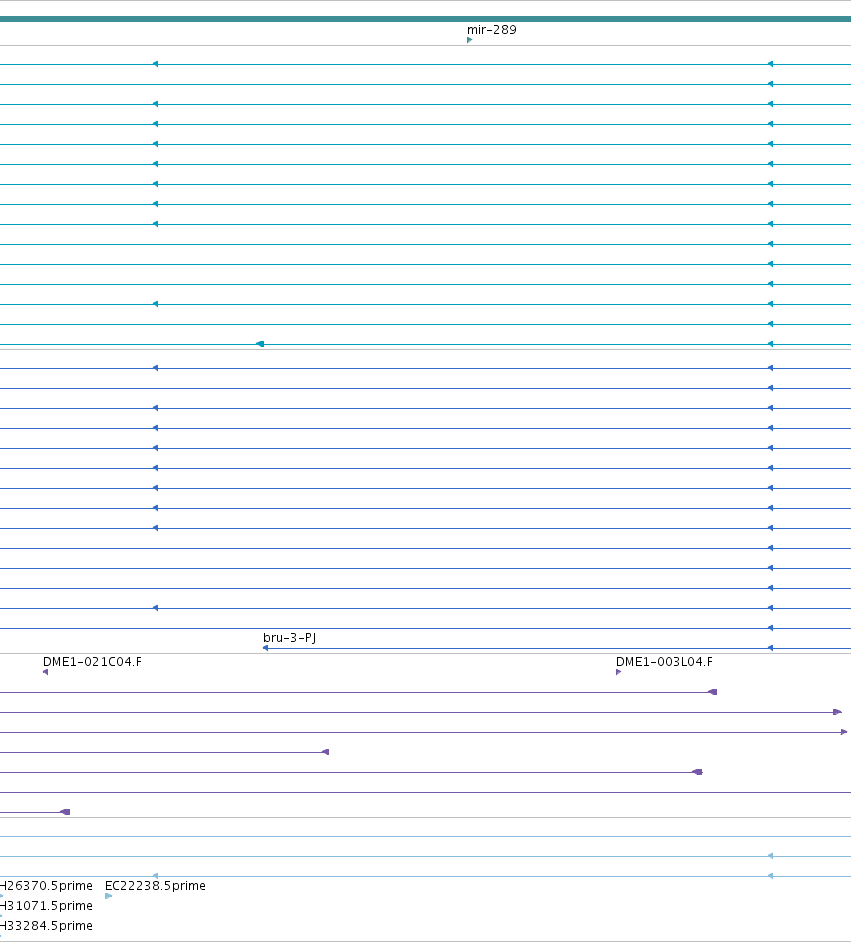
Task: Click the thick cyan arrowhead ending the last teal transcript
Action: coord(260,344)
